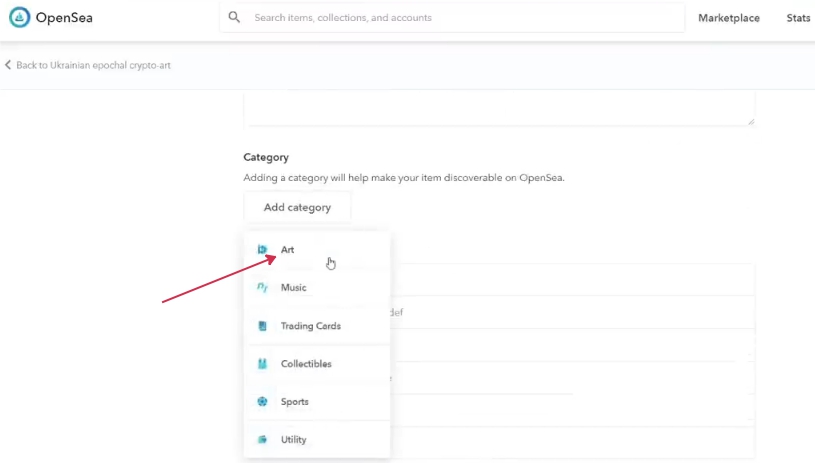This screenshot has width=815, height=463.
Task: Click the Sports category icon
Action: [262, 402]
